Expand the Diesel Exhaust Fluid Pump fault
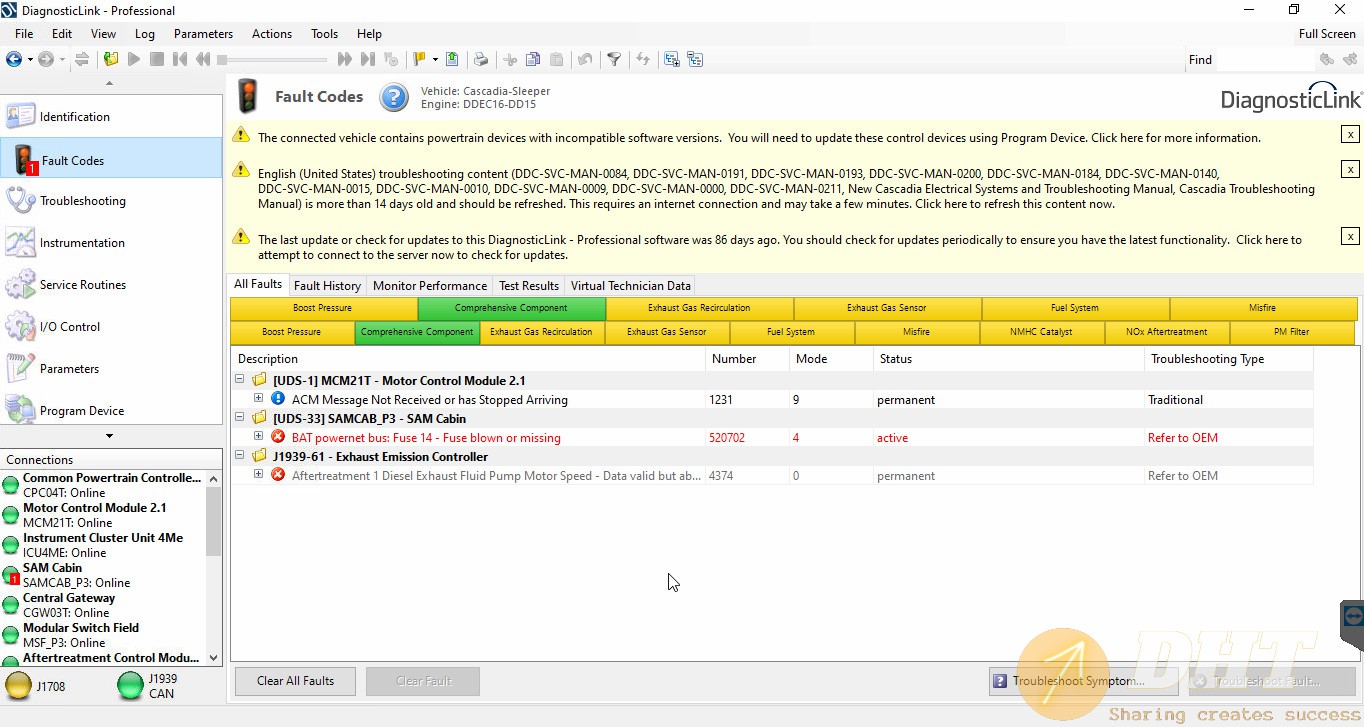 click(258, 475)
